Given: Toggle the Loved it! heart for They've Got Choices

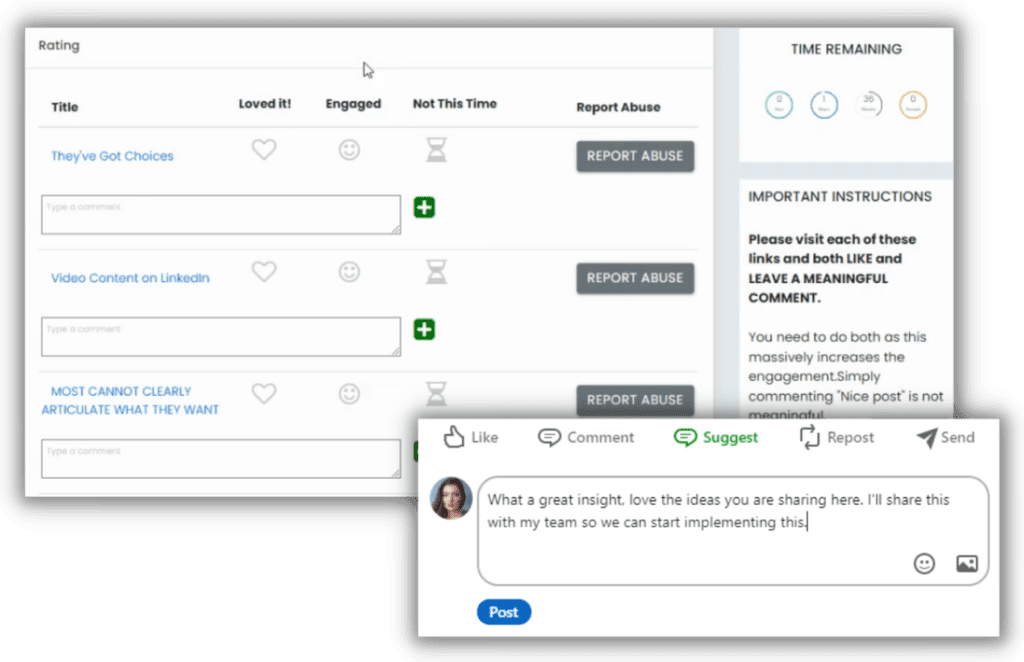Looking at the screenshot, I should 263,148.
